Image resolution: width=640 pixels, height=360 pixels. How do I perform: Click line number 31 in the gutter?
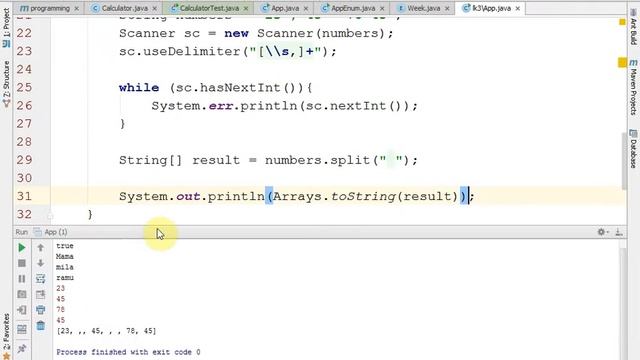tap(24, 196)
